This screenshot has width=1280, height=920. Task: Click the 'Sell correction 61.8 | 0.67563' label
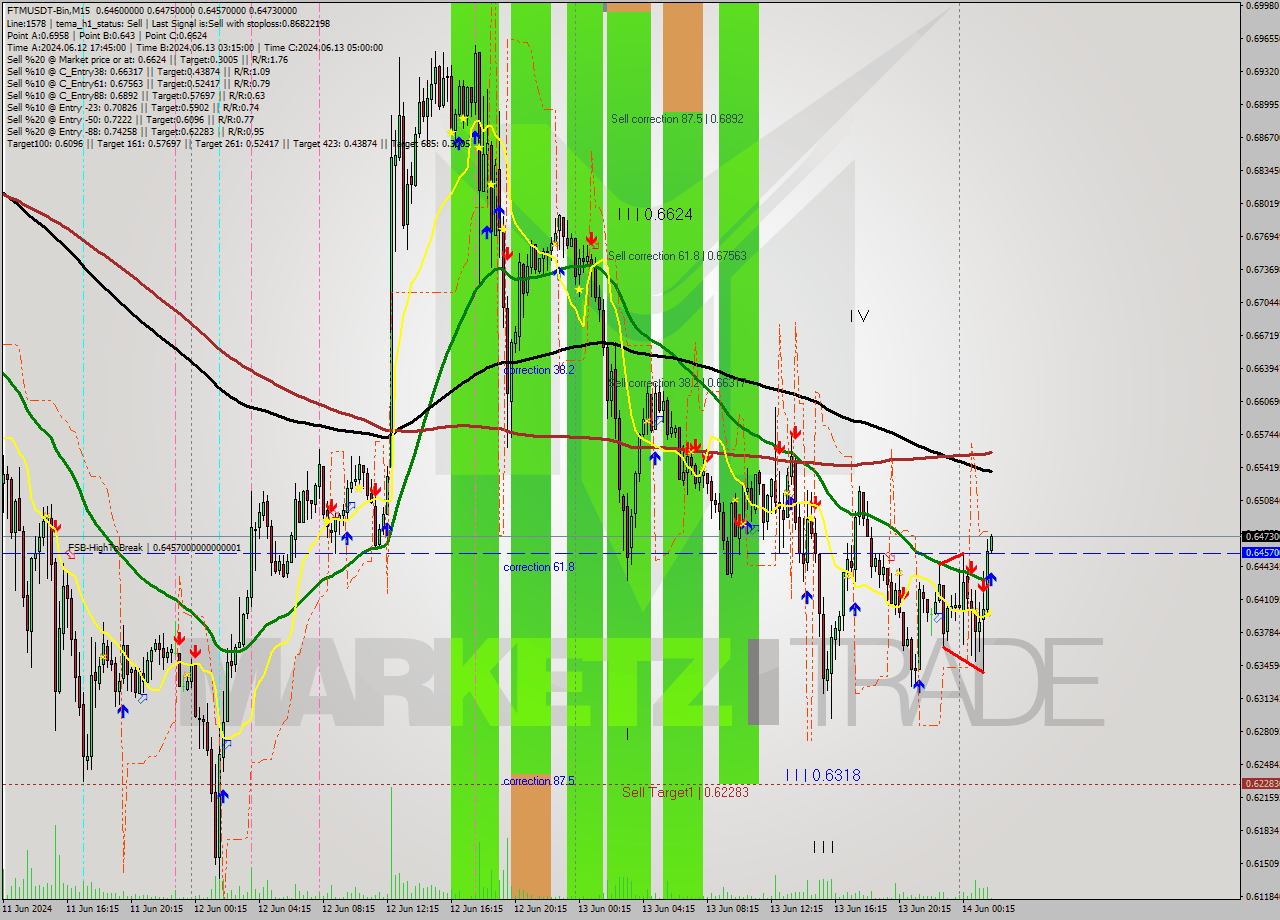point(677,256)
